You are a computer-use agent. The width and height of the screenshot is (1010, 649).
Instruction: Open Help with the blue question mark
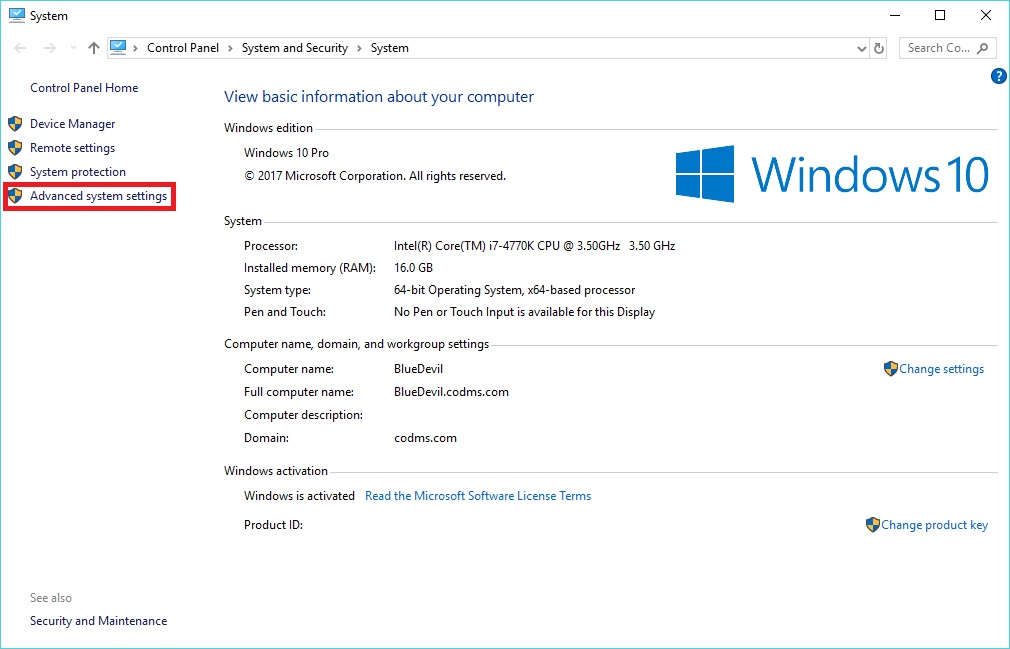click(998, 77)
